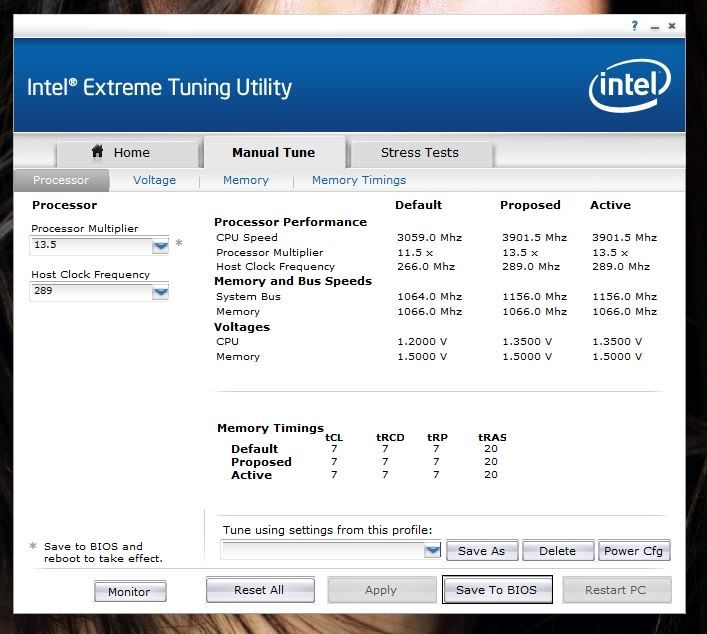Click Reset All button
The width and height of the screenshot is (707, 634).
coord(260,590)
